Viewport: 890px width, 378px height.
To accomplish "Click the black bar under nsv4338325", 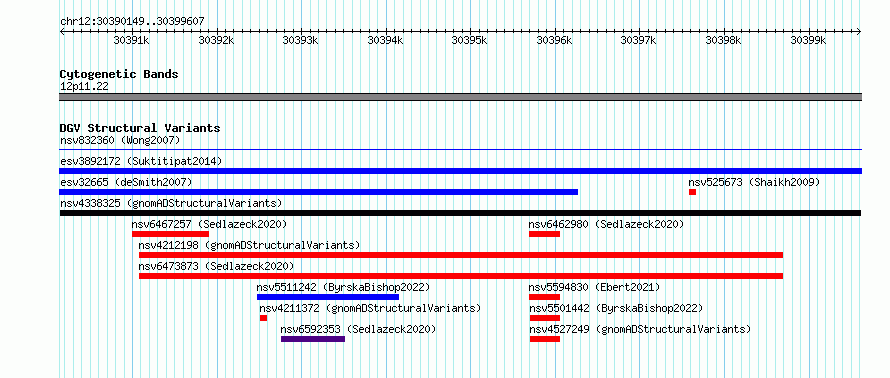I will click(x=460, y=213).
